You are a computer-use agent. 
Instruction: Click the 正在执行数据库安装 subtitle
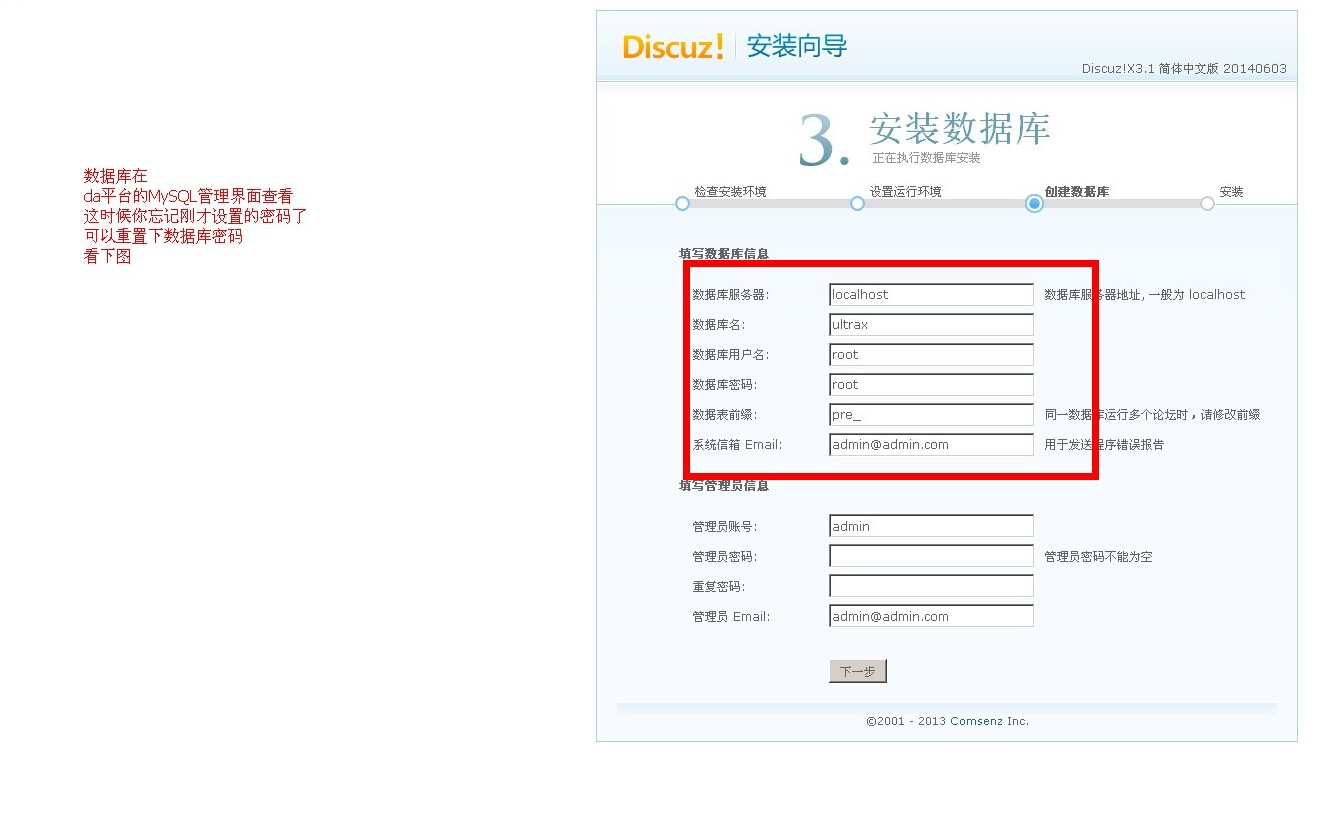926,158
